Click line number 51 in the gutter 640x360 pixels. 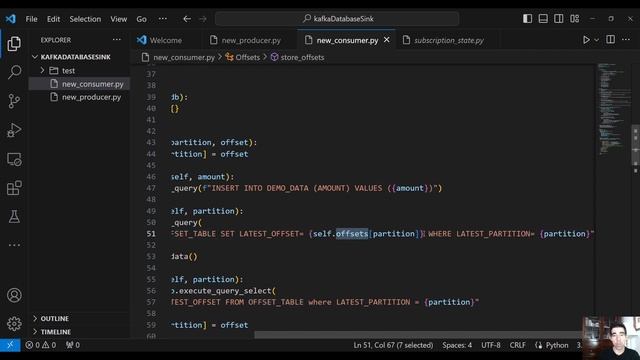[x=151, y=233]
